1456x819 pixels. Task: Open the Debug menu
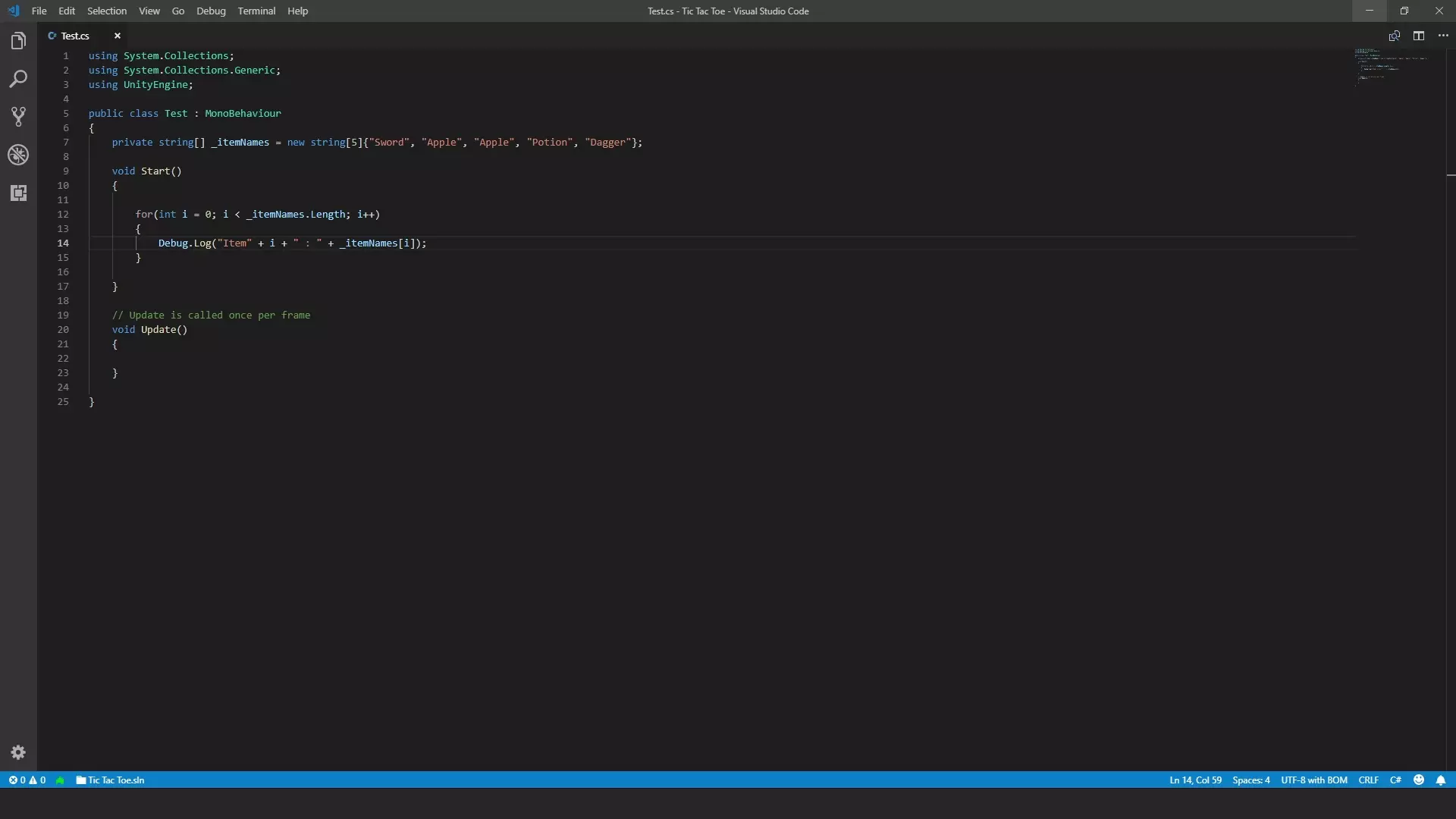[211, 11]
